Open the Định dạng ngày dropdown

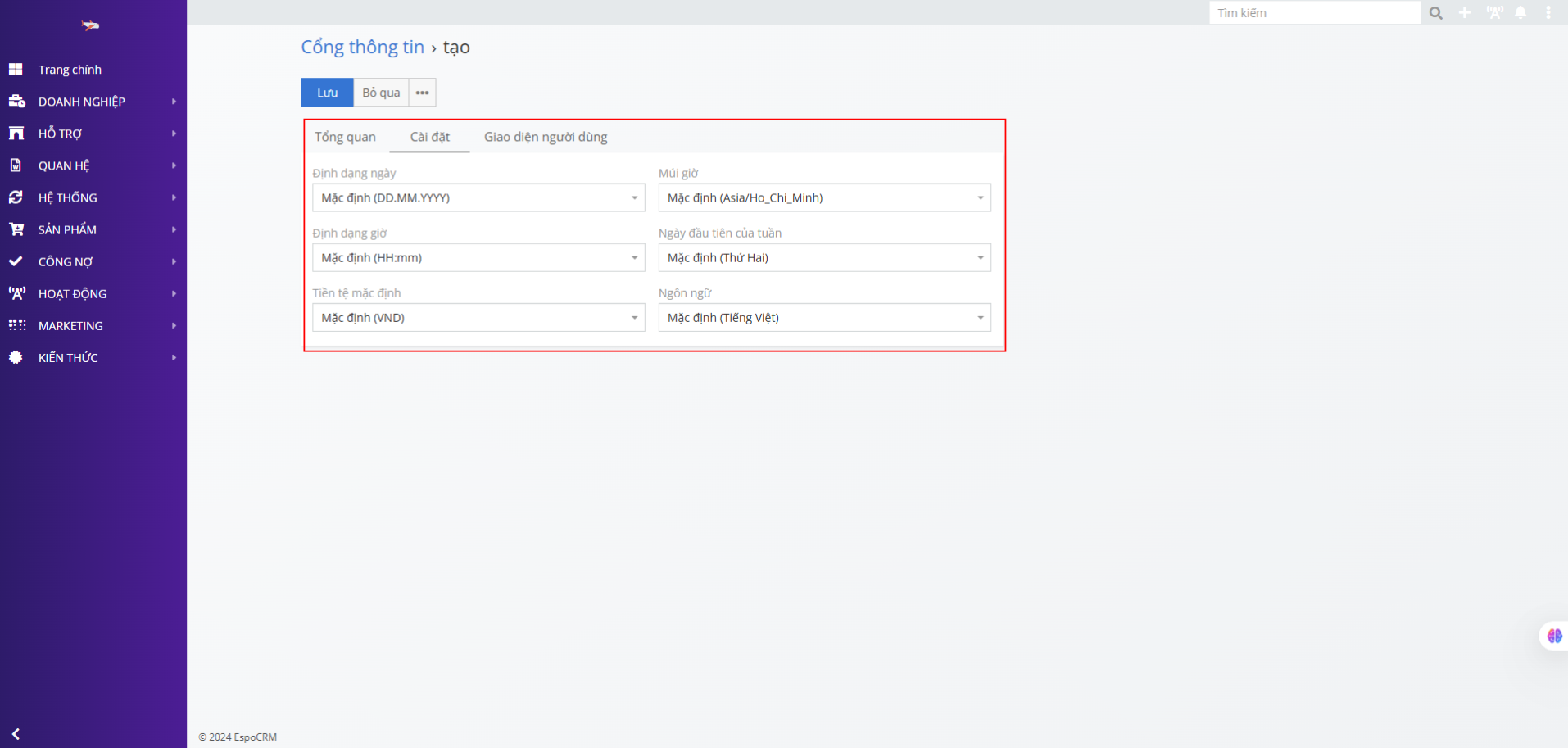click(478, 197)
